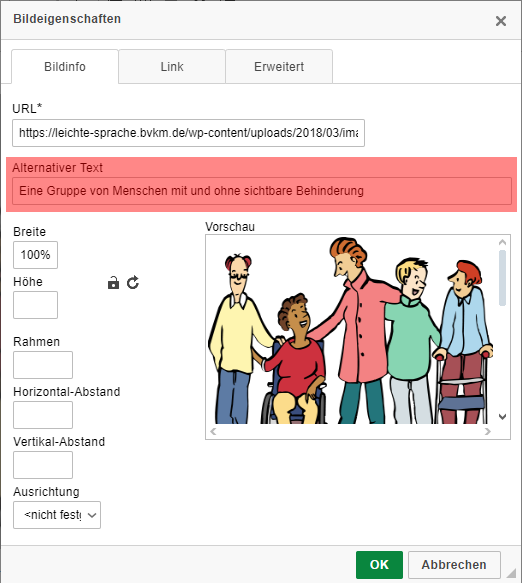The width and height of the screenshot is (522, 583).
Task: Select the Breite field showing 100%
Action: coord(35,255)
